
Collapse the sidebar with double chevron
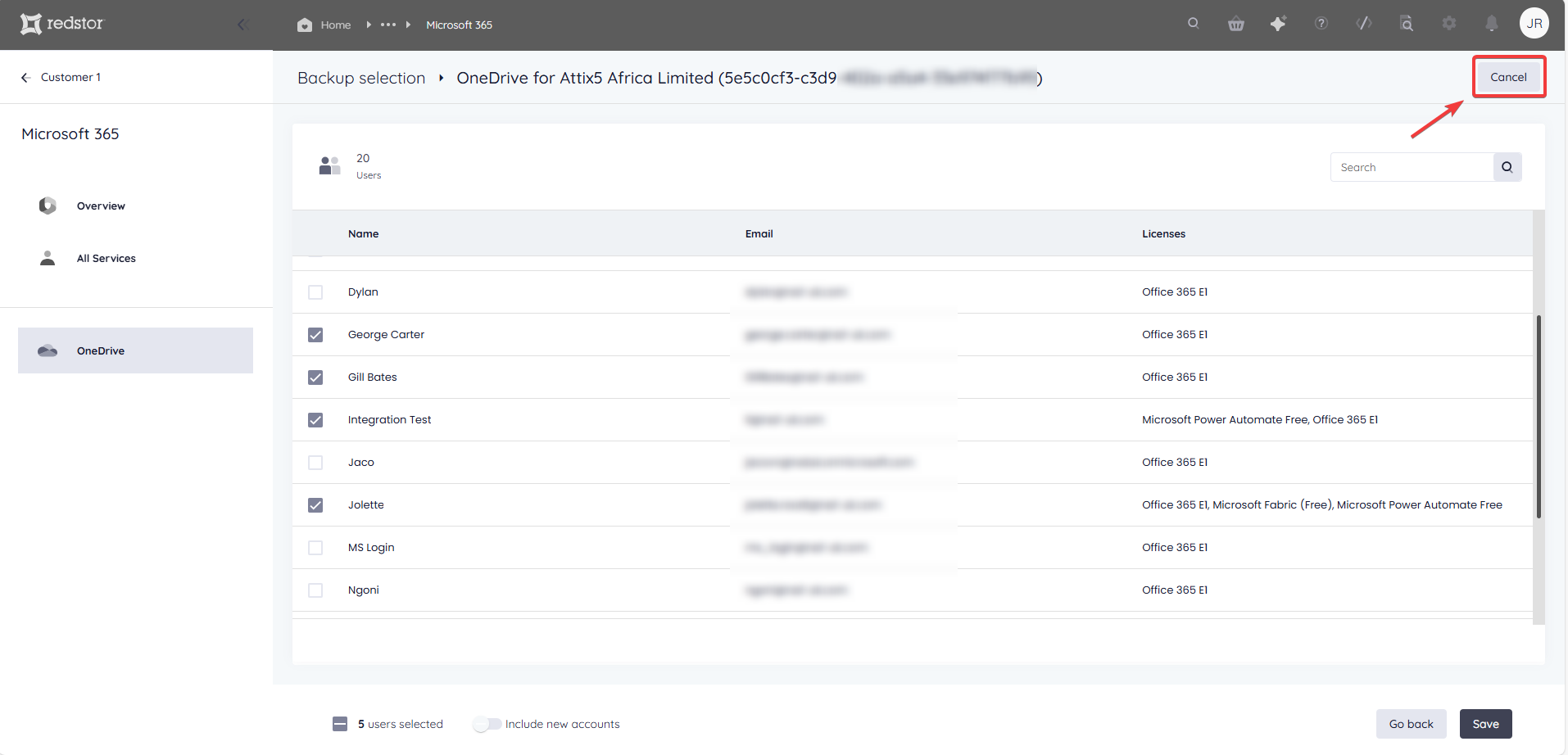[x=242, y=25]
